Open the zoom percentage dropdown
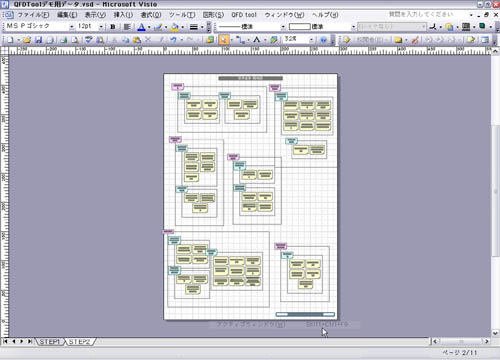500x360 pixels. [x=311, y=40]
